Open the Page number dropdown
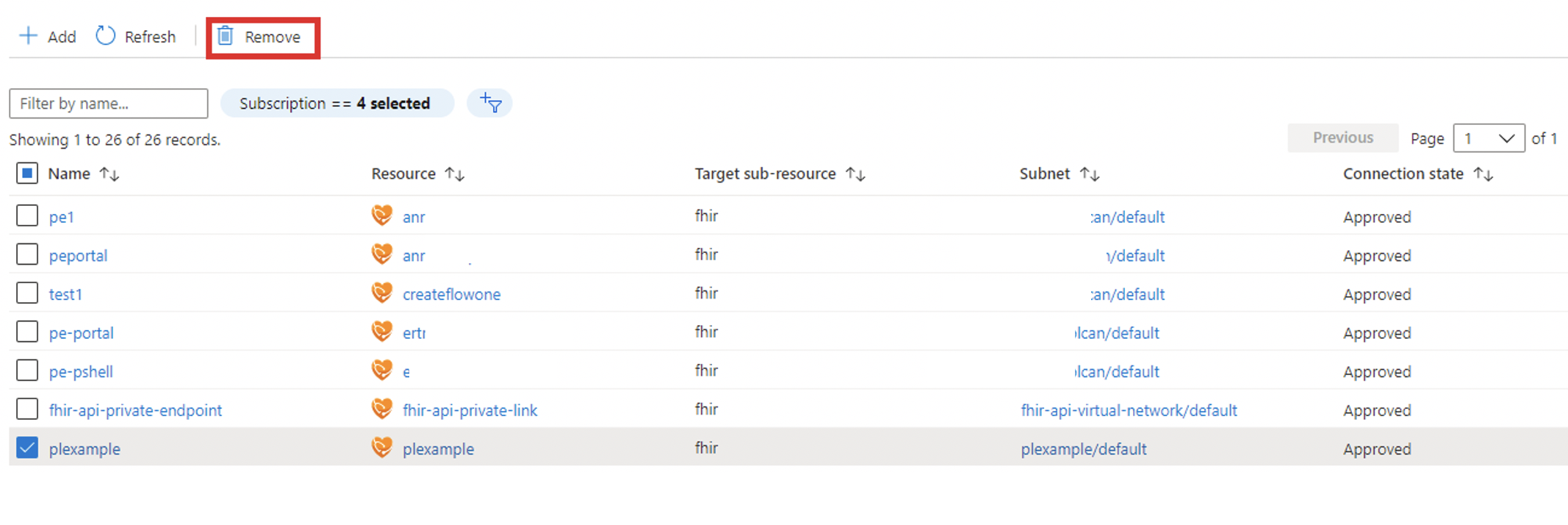 [1489, 138]
